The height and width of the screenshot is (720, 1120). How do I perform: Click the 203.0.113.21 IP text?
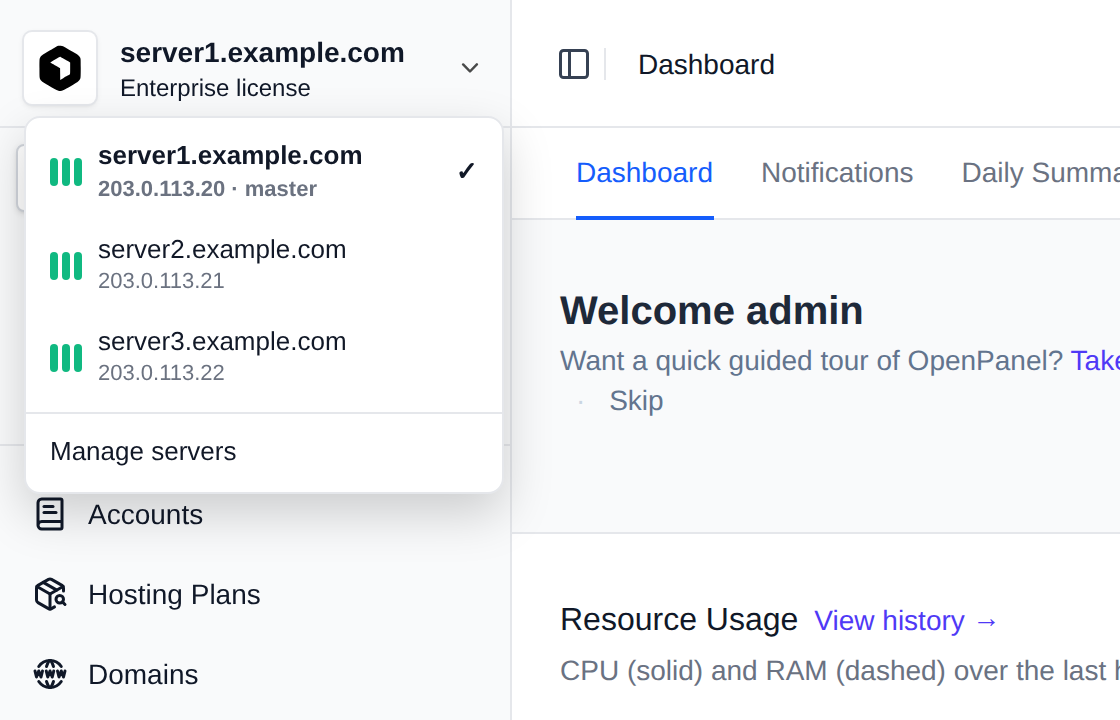click(161, 281)
